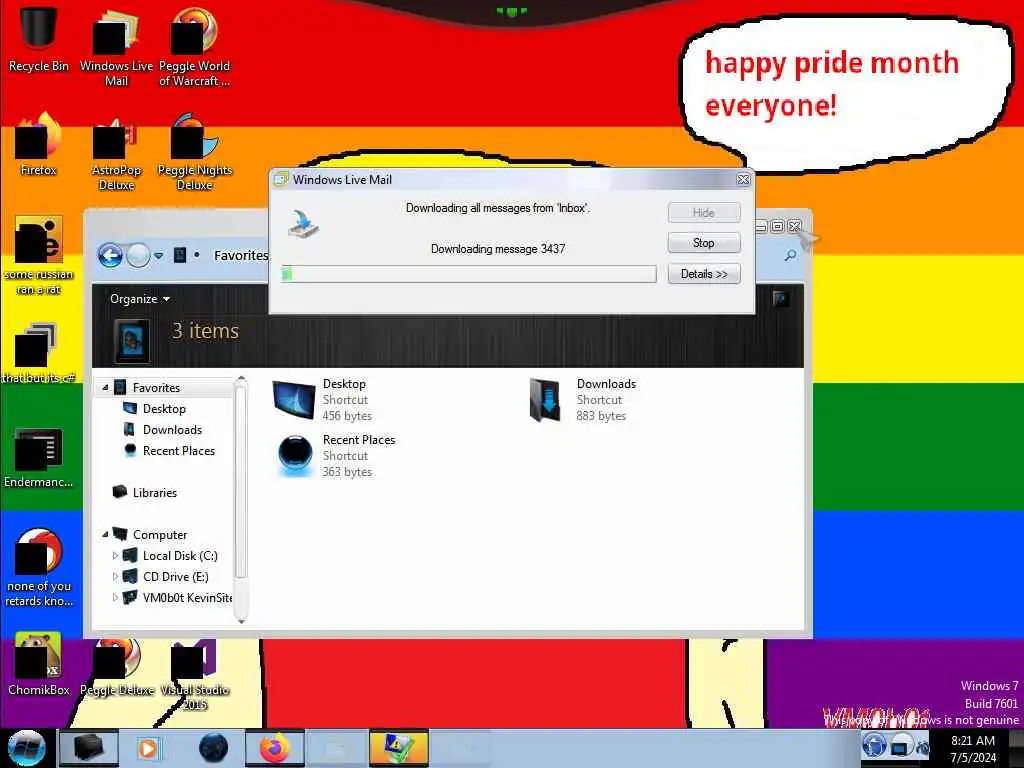Viewport: 1024px width, 768px height.
Task: Switch to Windows Live Mail taskbar button
Action: 398,748
